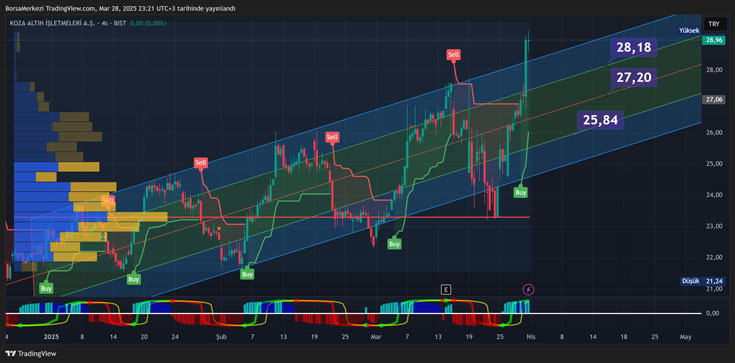This screenshot has height=363, width=735.
Task: Click the green 28,96 high price tag
Action: [713, 40]
